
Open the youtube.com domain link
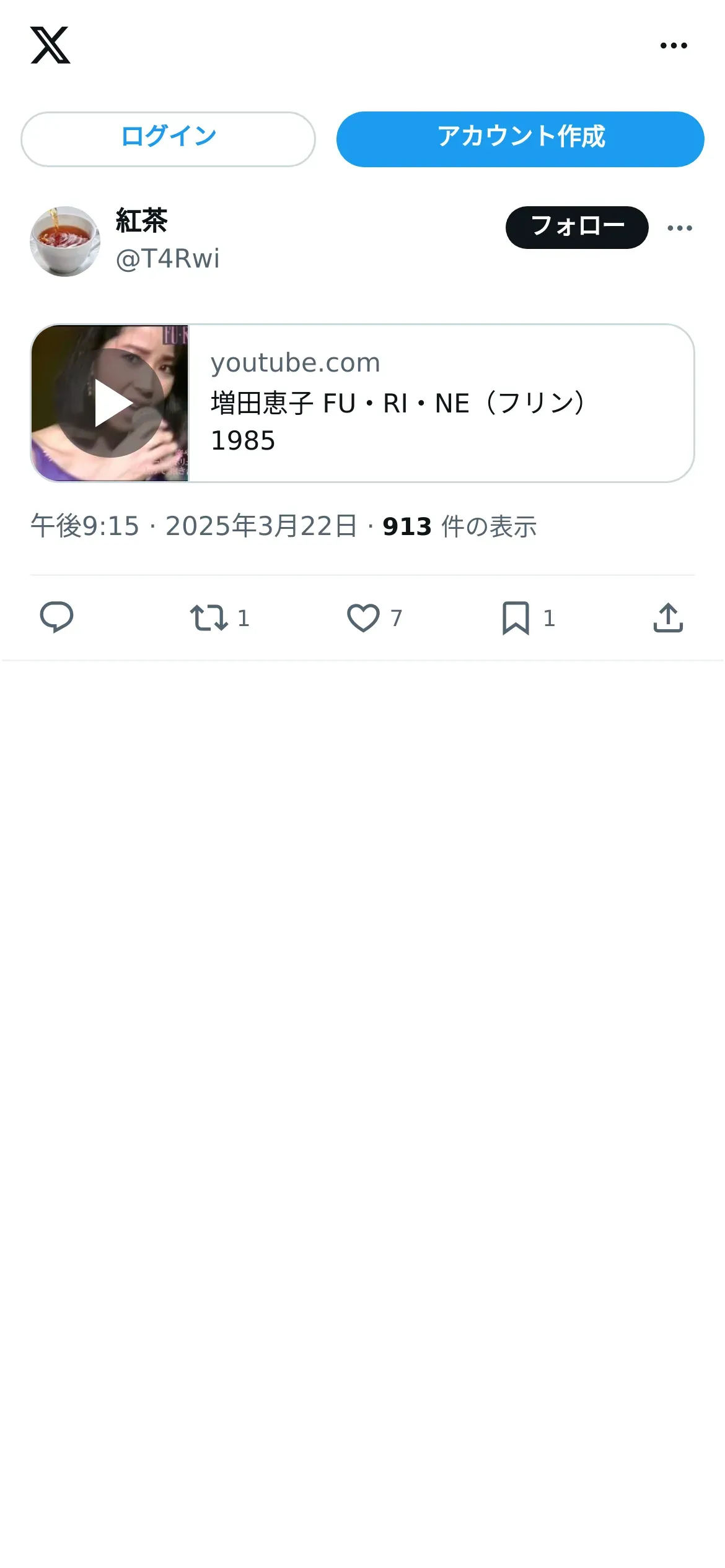tap(295, 362)
